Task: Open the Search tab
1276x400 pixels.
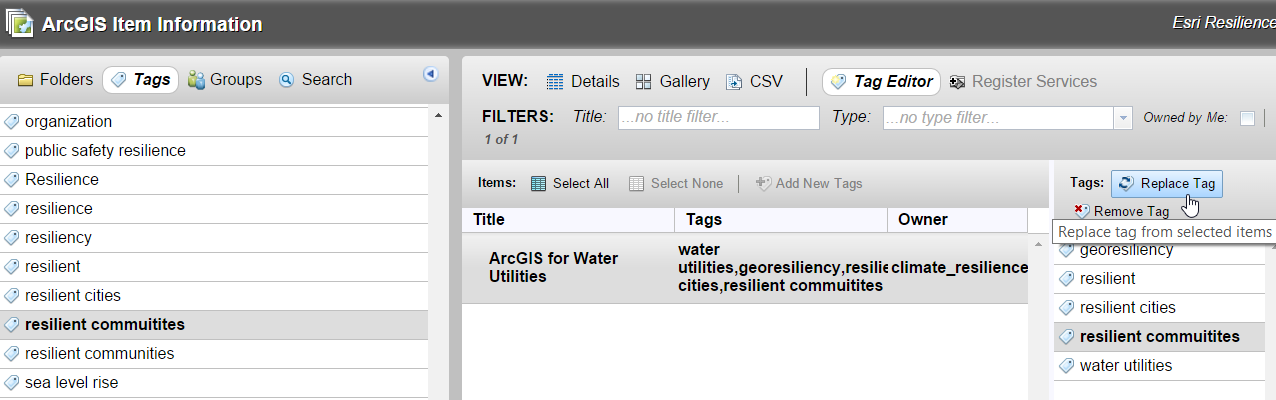Action: coord(316,80)
